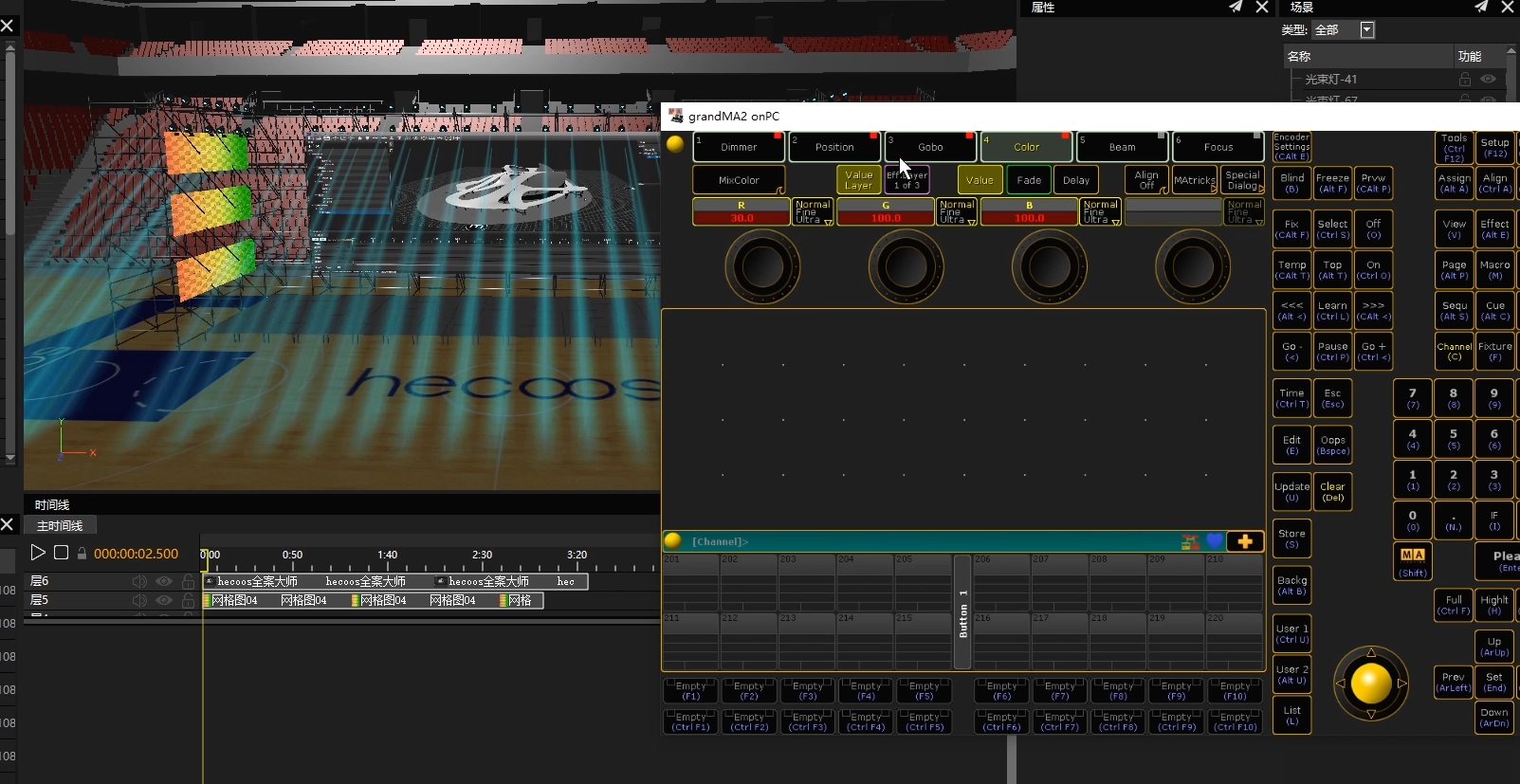Click the yellow ball in the command line
The height and width of the screenshot is (784, 1520).
click(673, 540)
